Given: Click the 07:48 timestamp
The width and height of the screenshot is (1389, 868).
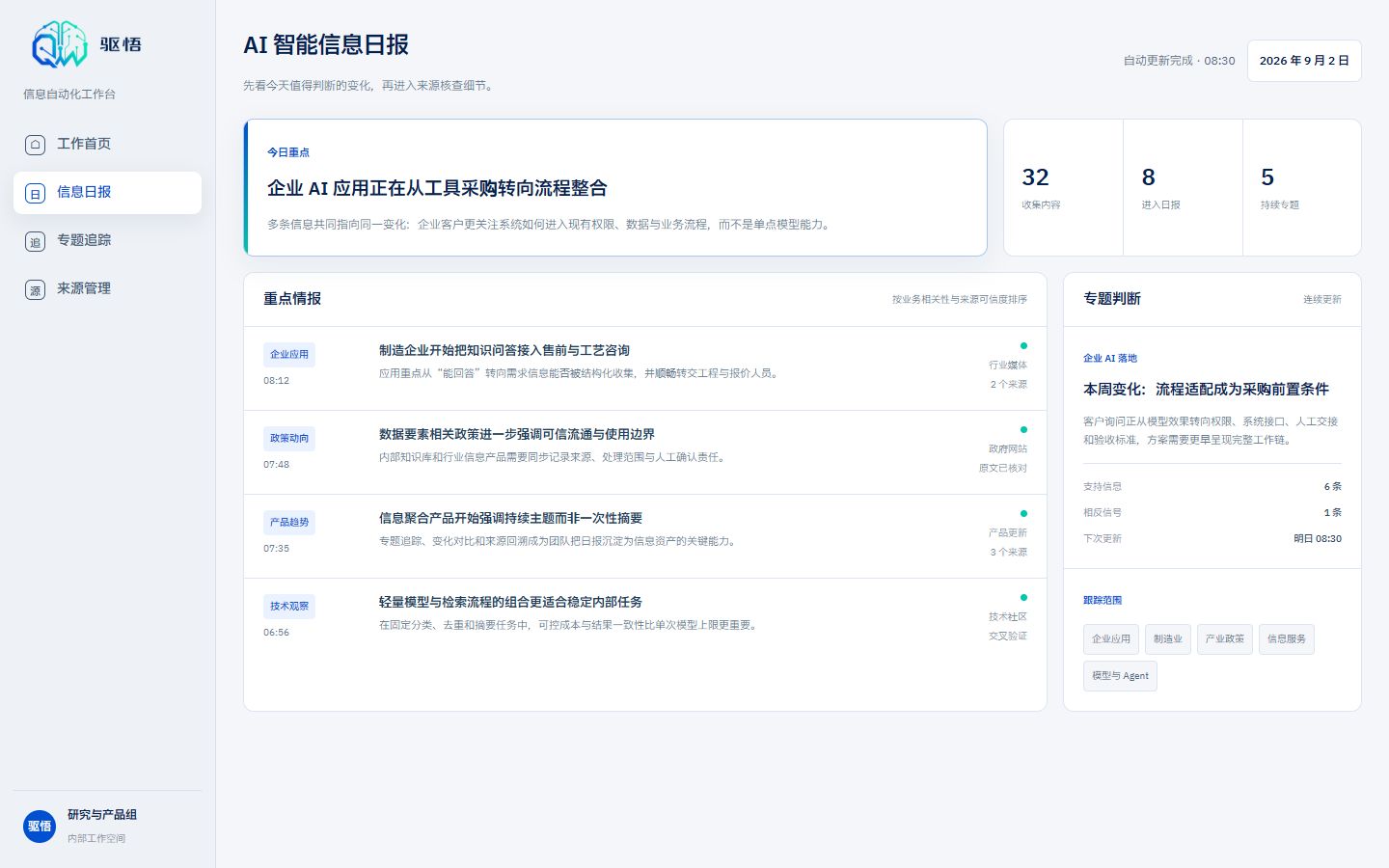Looking at the screenshot, I should pyautogui.click(x=277, y=465).
